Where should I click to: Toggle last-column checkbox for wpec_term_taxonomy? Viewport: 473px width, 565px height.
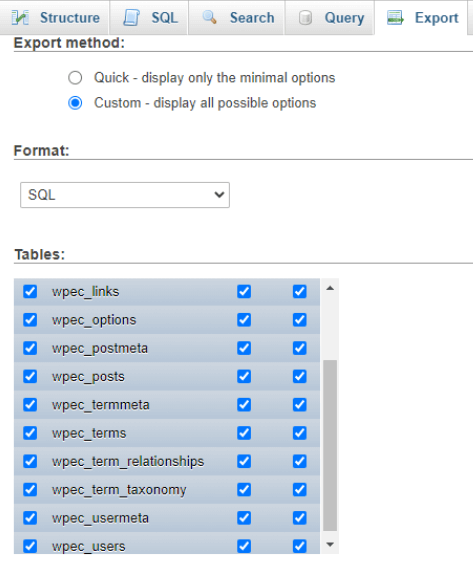pyautogui.click(x=299, y=489)
